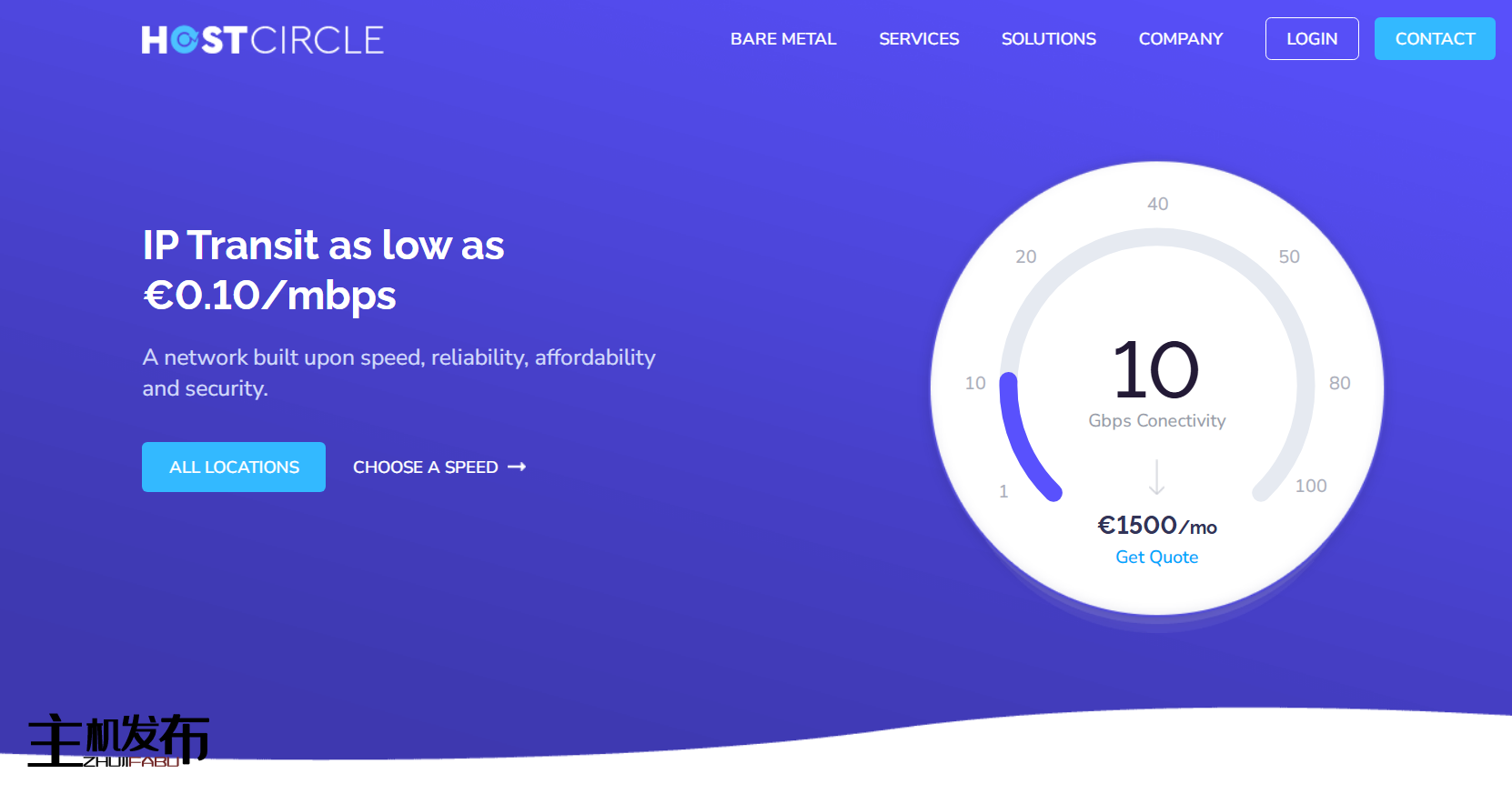The width and height of the screenshot is (1512, 794).
Task: Set the speed dial to 80 Gbps
Action: pyautogui.click(x=1339, y=383)
